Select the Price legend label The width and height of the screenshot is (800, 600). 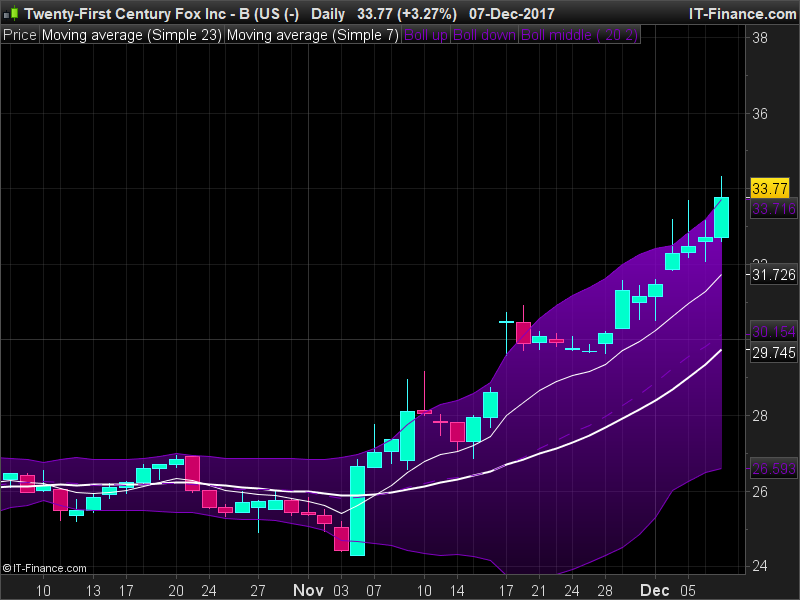(20, 35)
